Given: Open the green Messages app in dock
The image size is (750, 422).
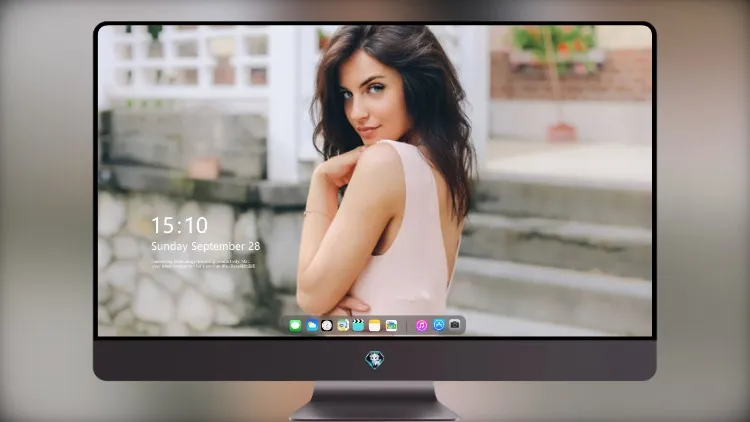Looking at the screenshot, I should [295, 325].
